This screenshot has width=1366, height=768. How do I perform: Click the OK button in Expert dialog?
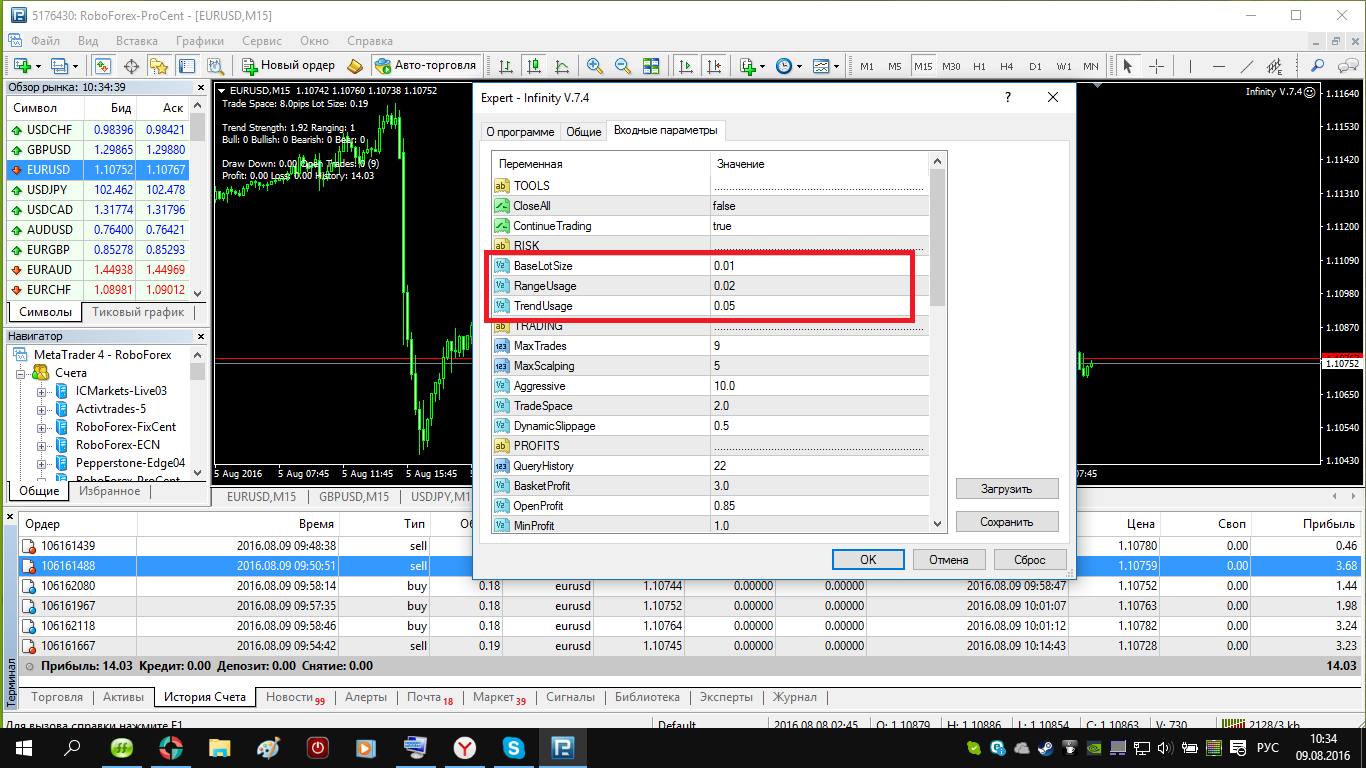[x=868, y=559]
